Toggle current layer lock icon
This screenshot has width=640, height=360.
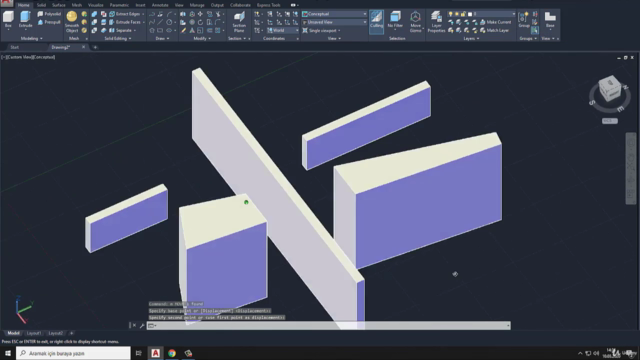pos(463,14)
